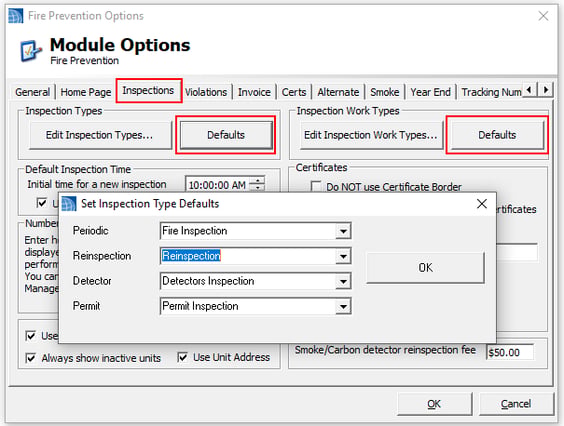The height and width of the screenshot is (426, 564).
Task: Open the Invoice tab
Action: coord(254,92)
